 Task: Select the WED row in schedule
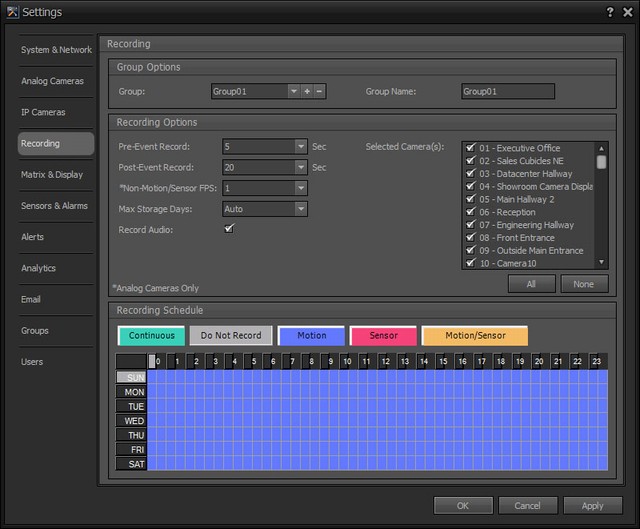click(x=131, y=421)
